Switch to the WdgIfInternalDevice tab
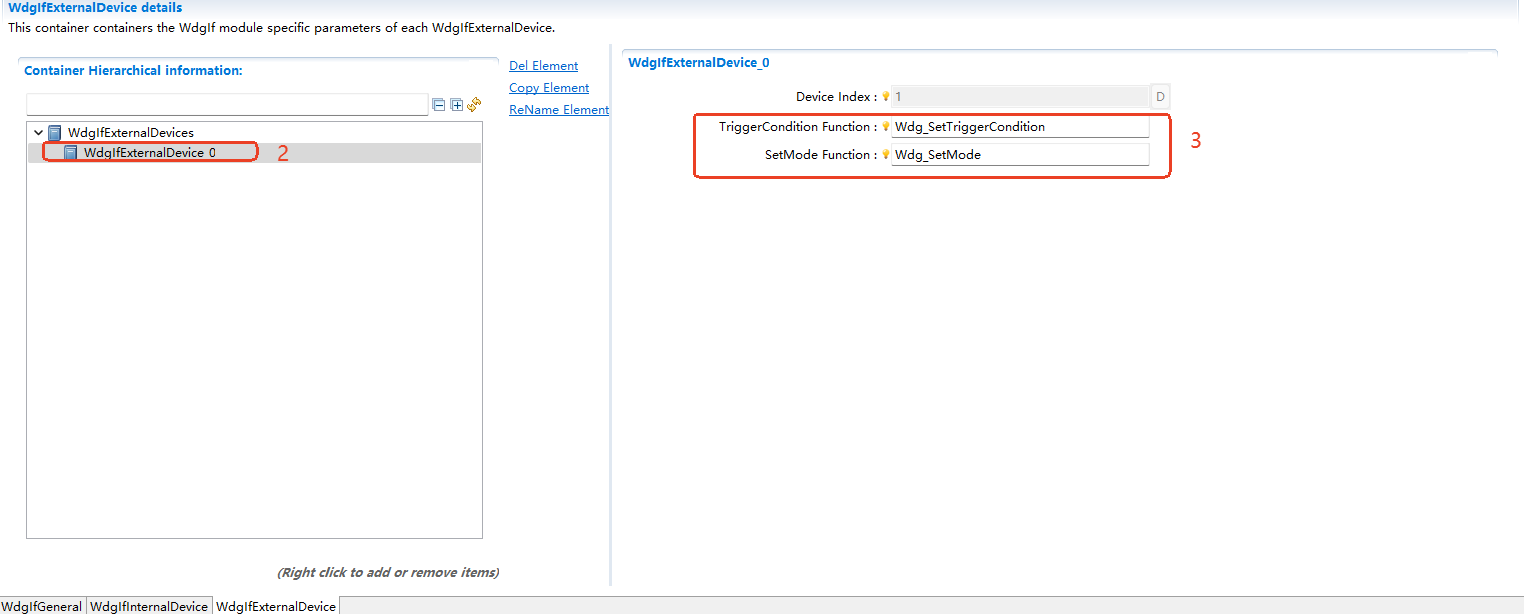 coord(149,606)
